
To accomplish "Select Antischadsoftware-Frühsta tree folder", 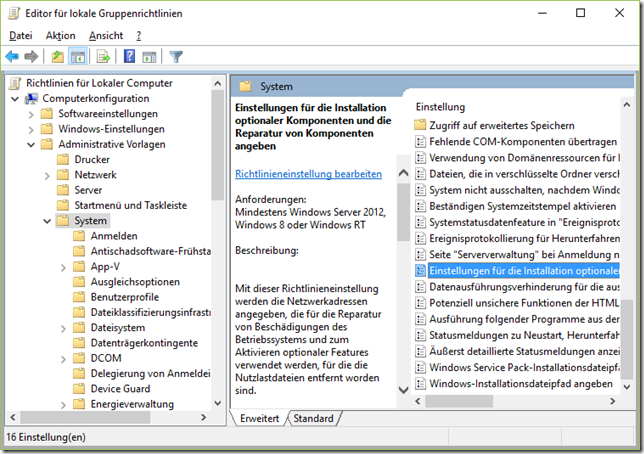I will coord(150,251).
